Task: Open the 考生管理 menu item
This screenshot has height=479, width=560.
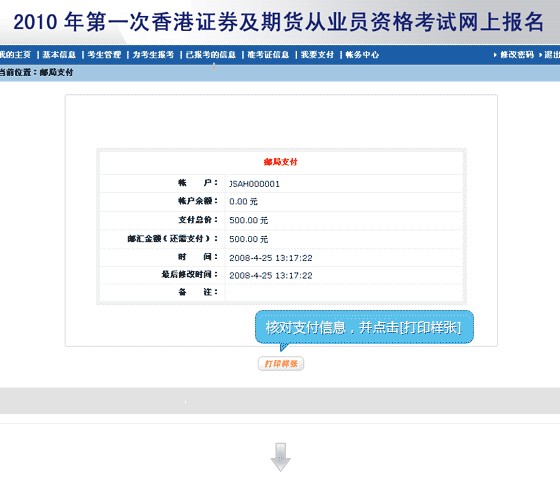Action: tap(104, 55)
